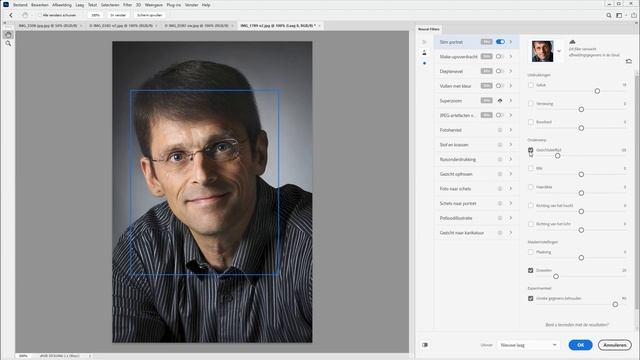
Task: Click the bèta badge for Slim portret
Action: pos(486,42)
